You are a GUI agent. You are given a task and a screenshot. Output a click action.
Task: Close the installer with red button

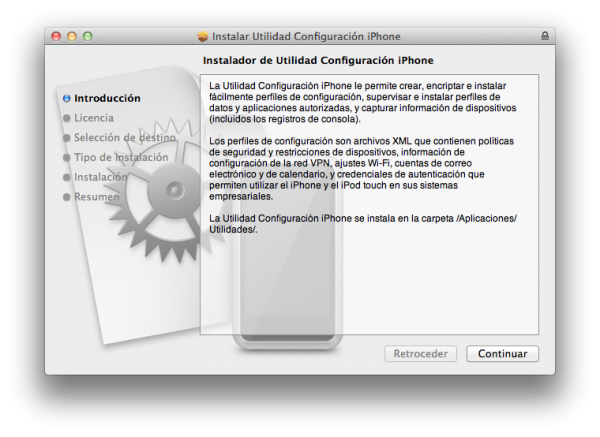(x=56, y=36)
